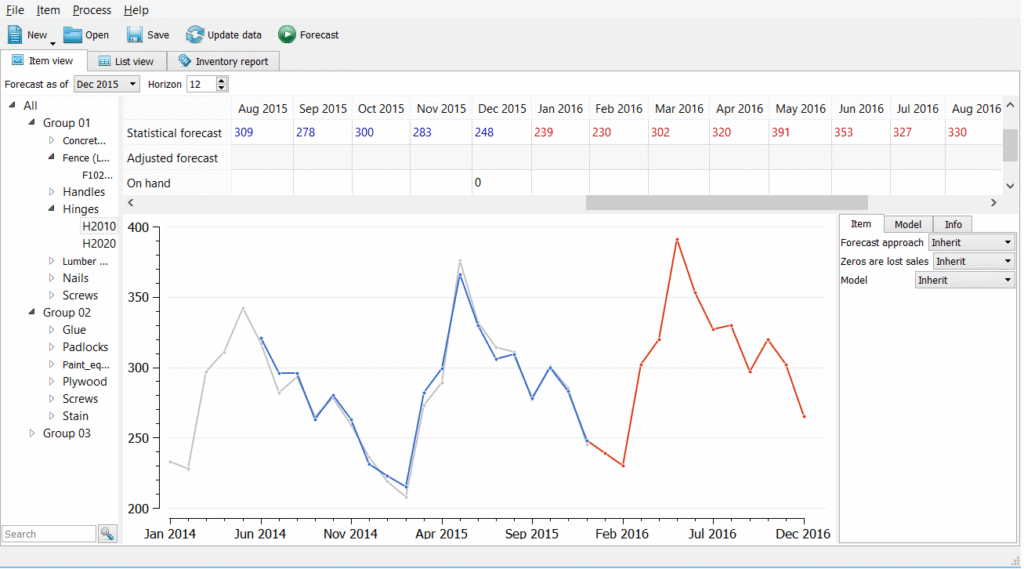The width and height of the screenshot is (1024, 569).
Task: Switch to the Model tab in side panel
Action: pyautogui.click(x=908, y=224)
